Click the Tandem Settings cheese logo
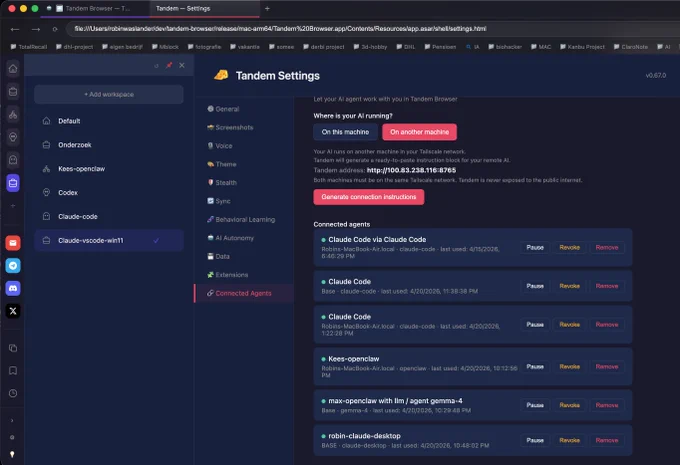Screen dimensions: 680x465 coord(221,75)
